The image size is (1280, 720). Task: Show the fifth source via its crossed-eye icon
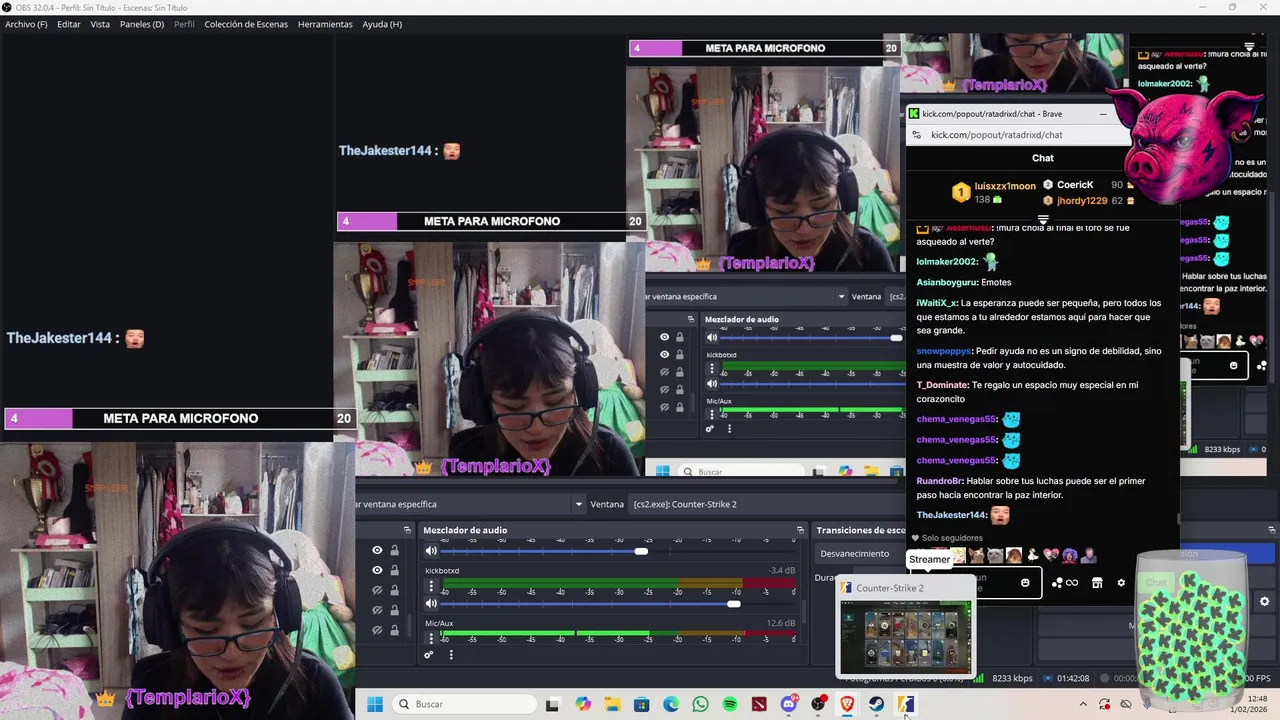[x=377, y=630]
